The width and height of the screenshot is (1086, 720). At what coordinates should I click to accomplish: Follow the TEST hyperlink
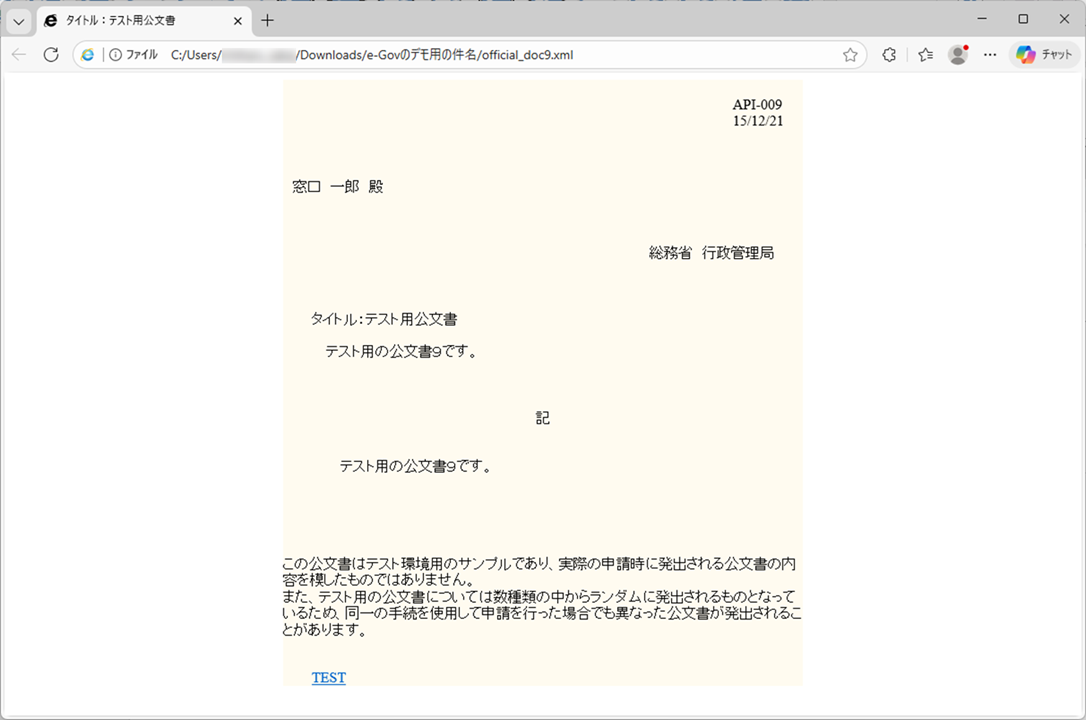328,678
